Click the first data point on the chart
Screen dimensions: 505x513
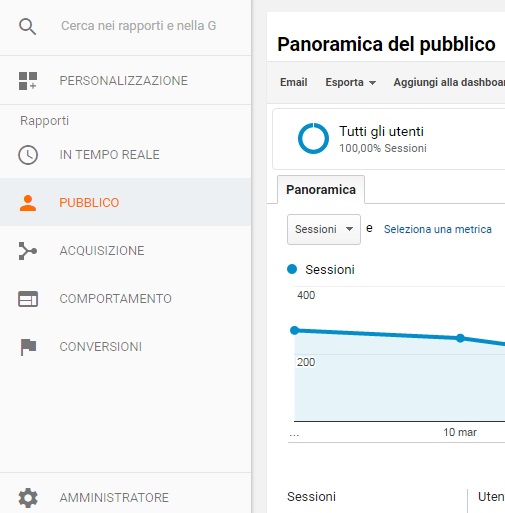point(295,330)
